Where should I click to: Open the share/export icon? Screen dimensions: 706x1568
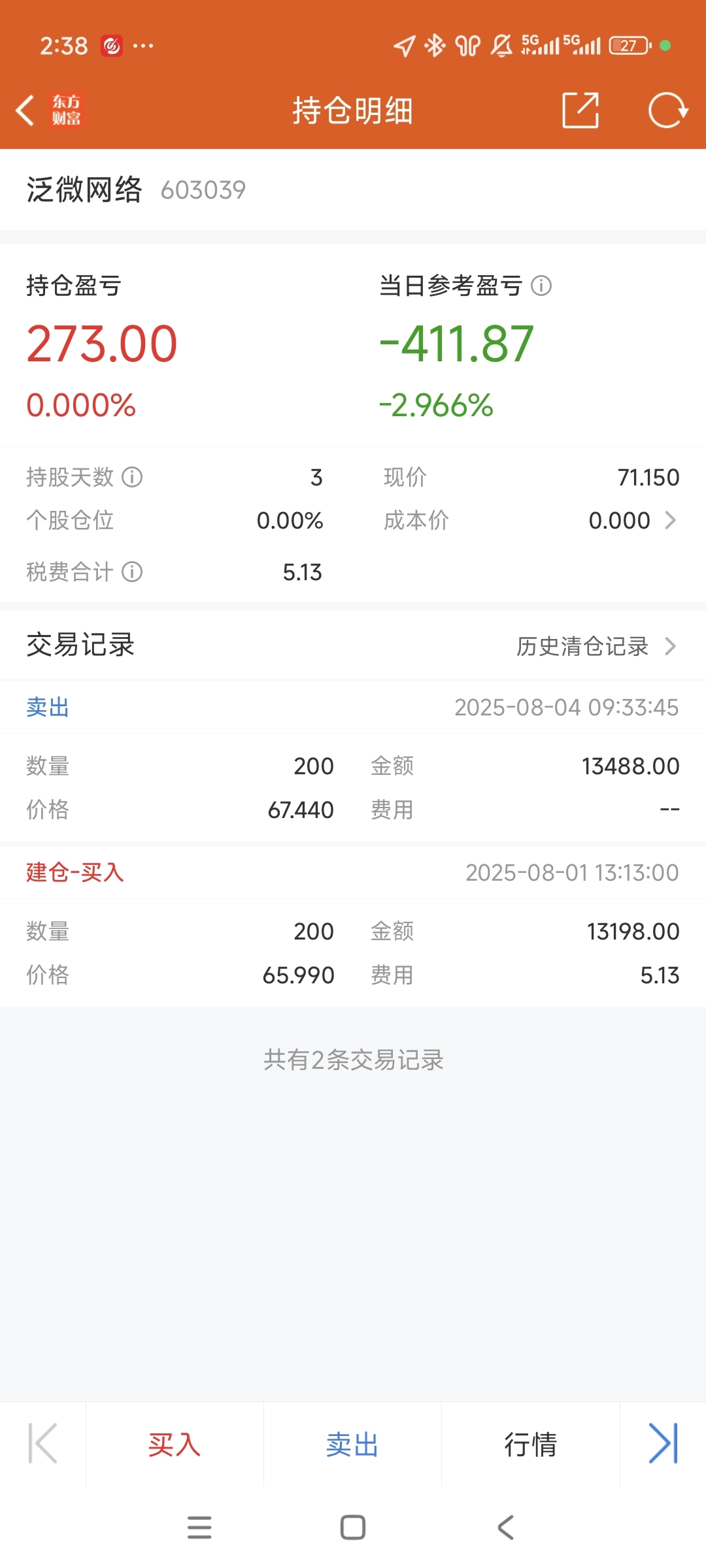(x=580, y=110)
